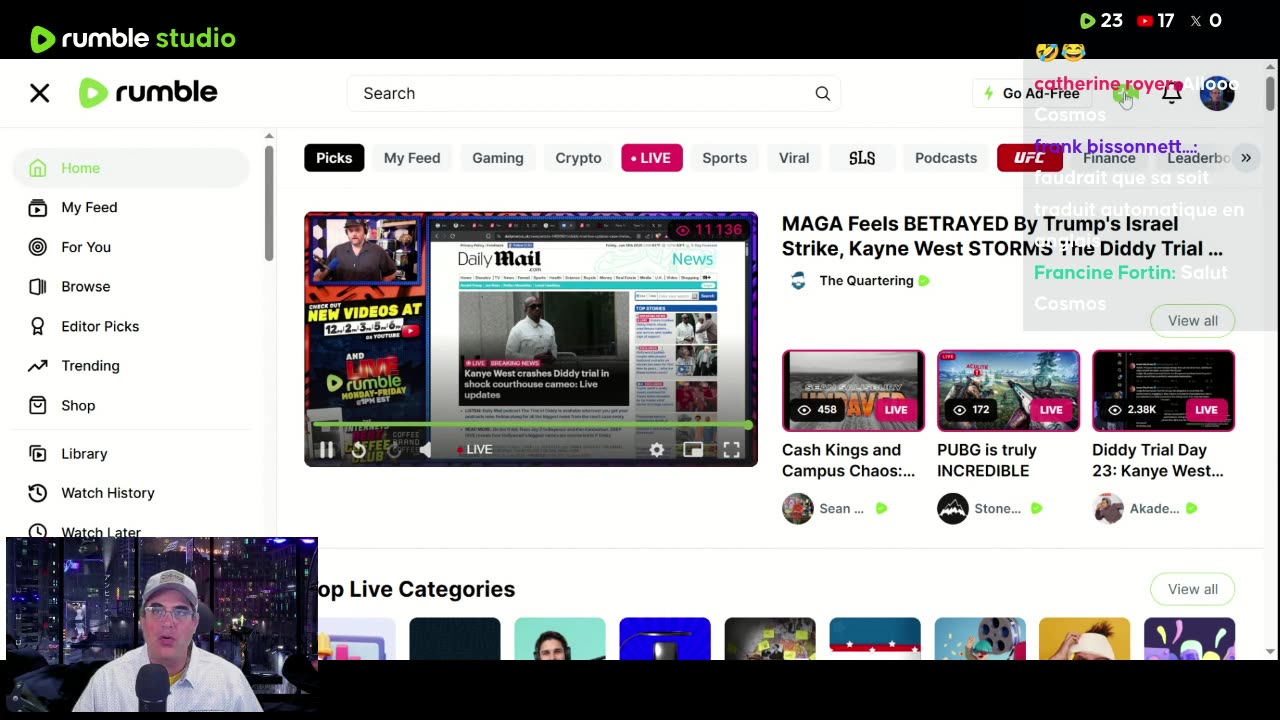Image resolution: width=1280 pixels, height=720 pixels.
Task: Open MAGA Feels BETRAYED video title
Action: click(1002, 236)
